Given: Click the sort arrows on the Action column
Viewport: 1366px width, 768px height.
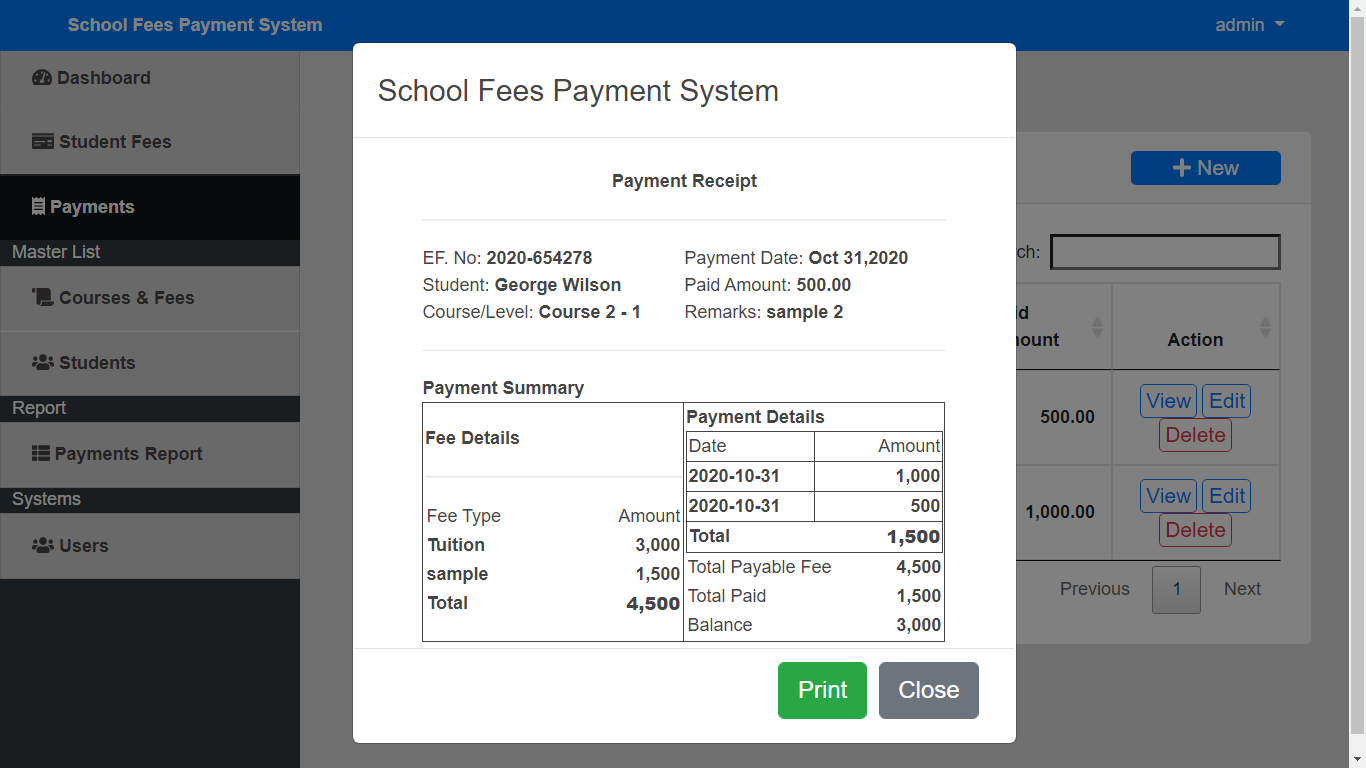Looking at the screenshot, I should point(1265,327).
